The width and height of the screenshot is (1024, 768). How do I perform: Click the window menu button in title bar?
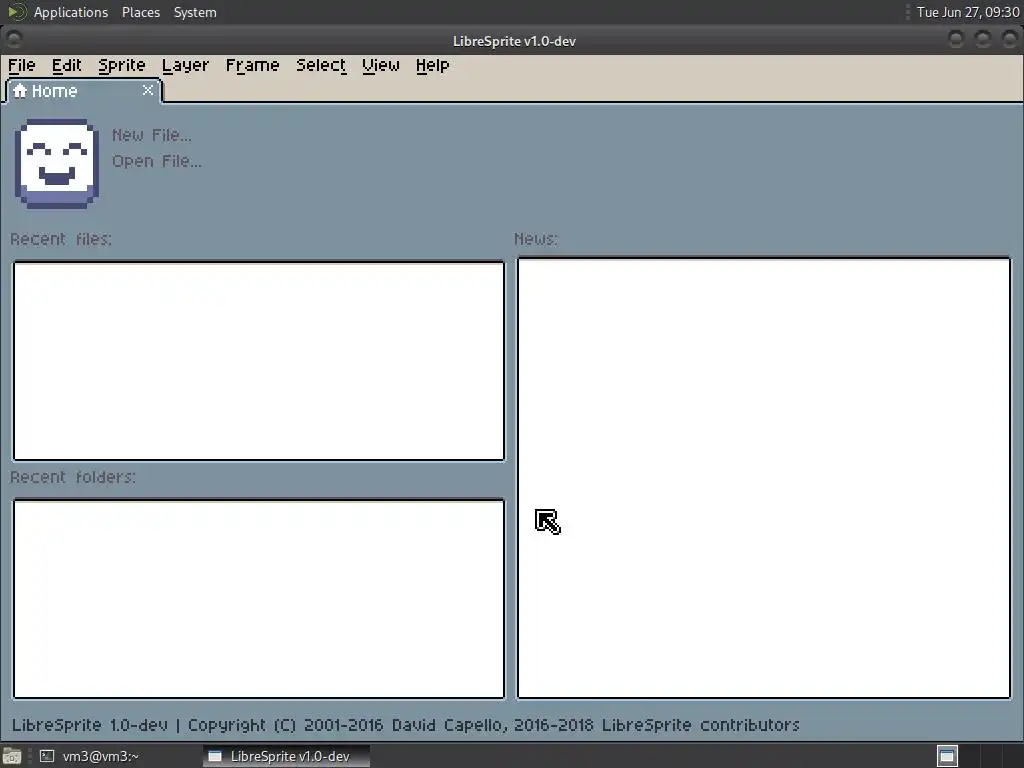(14, 40)
